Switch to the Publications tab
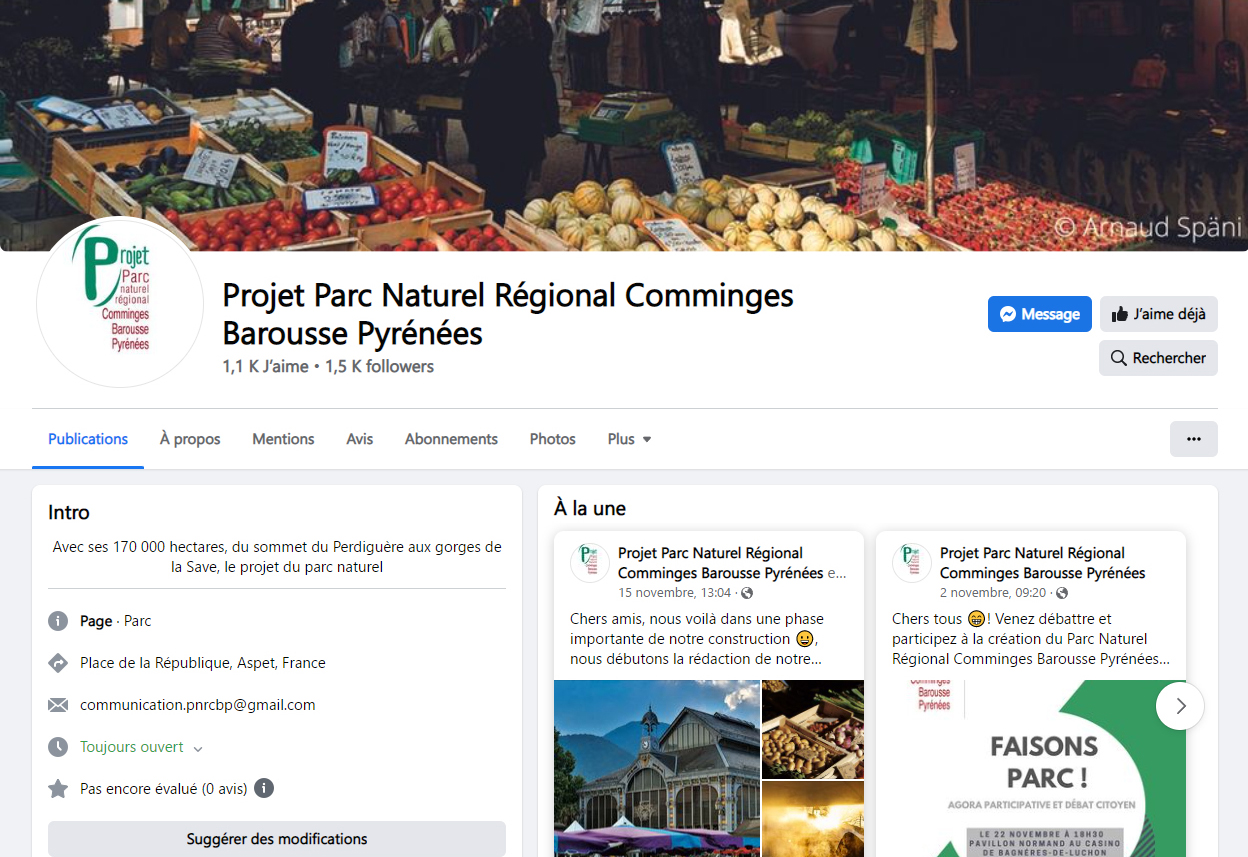This screenshot has height=857, width=1248. tap(88, 439)
